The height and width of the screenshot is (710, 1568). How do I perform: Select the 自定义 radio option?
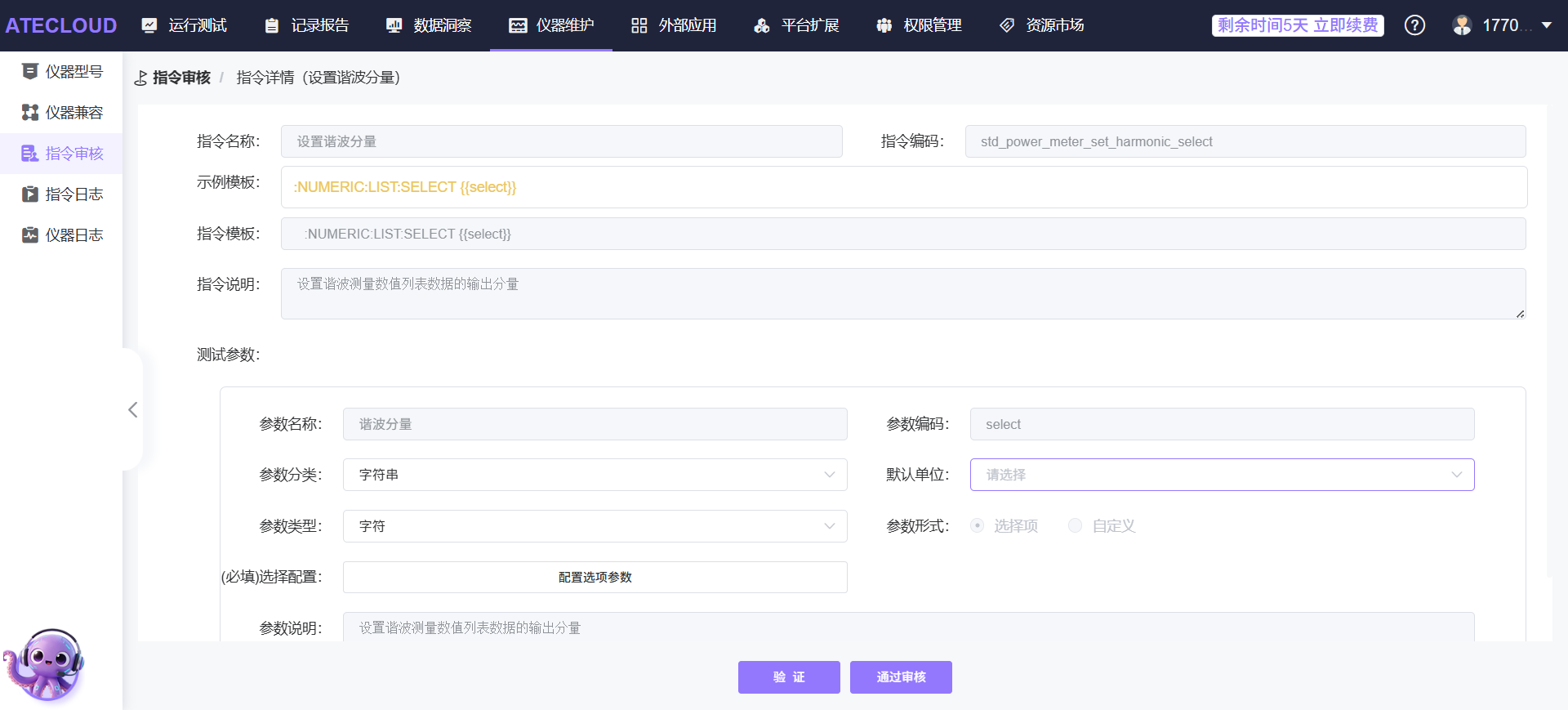(x=1076, y=525)
